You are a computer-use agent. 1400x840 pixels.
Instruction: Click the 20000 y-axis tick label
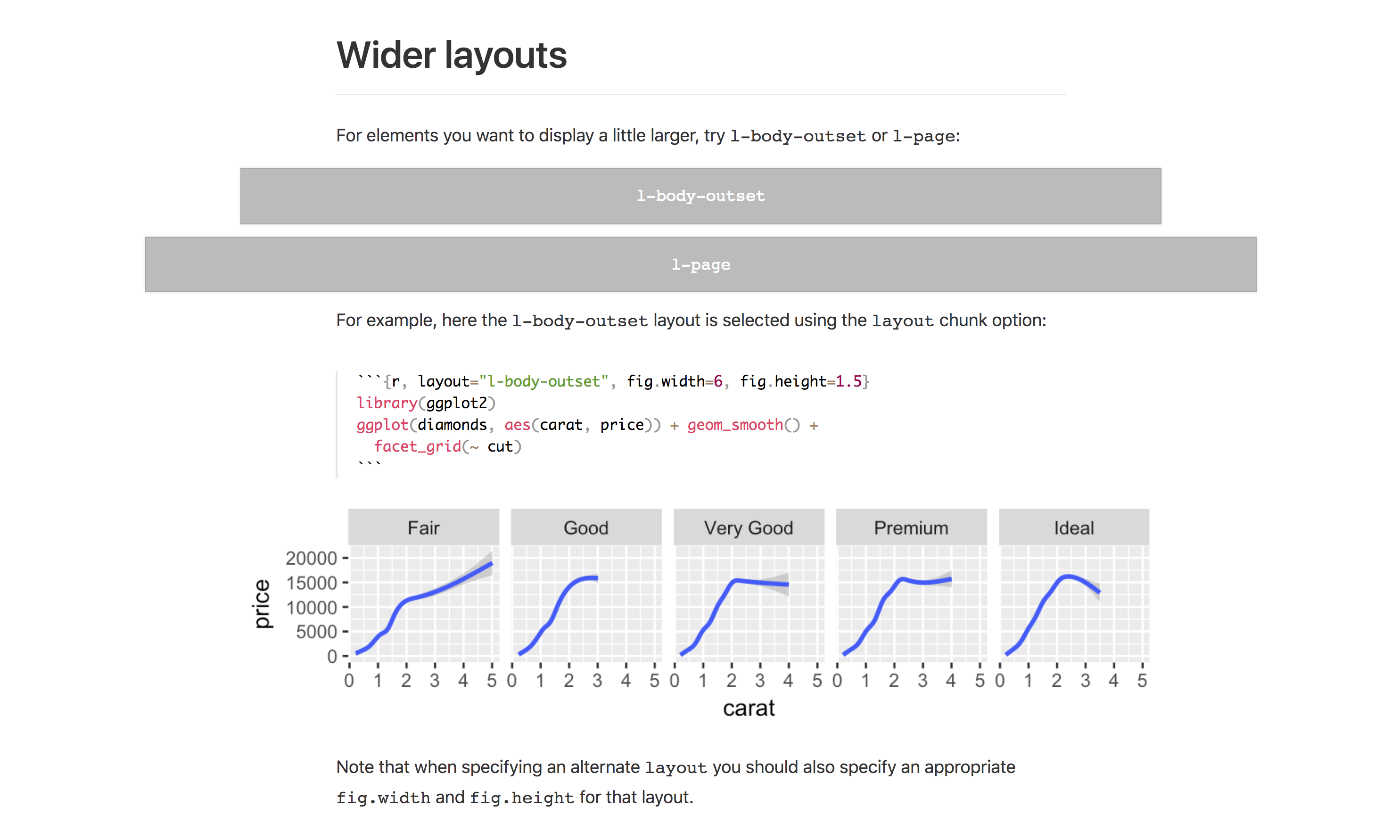pos(311,558)
